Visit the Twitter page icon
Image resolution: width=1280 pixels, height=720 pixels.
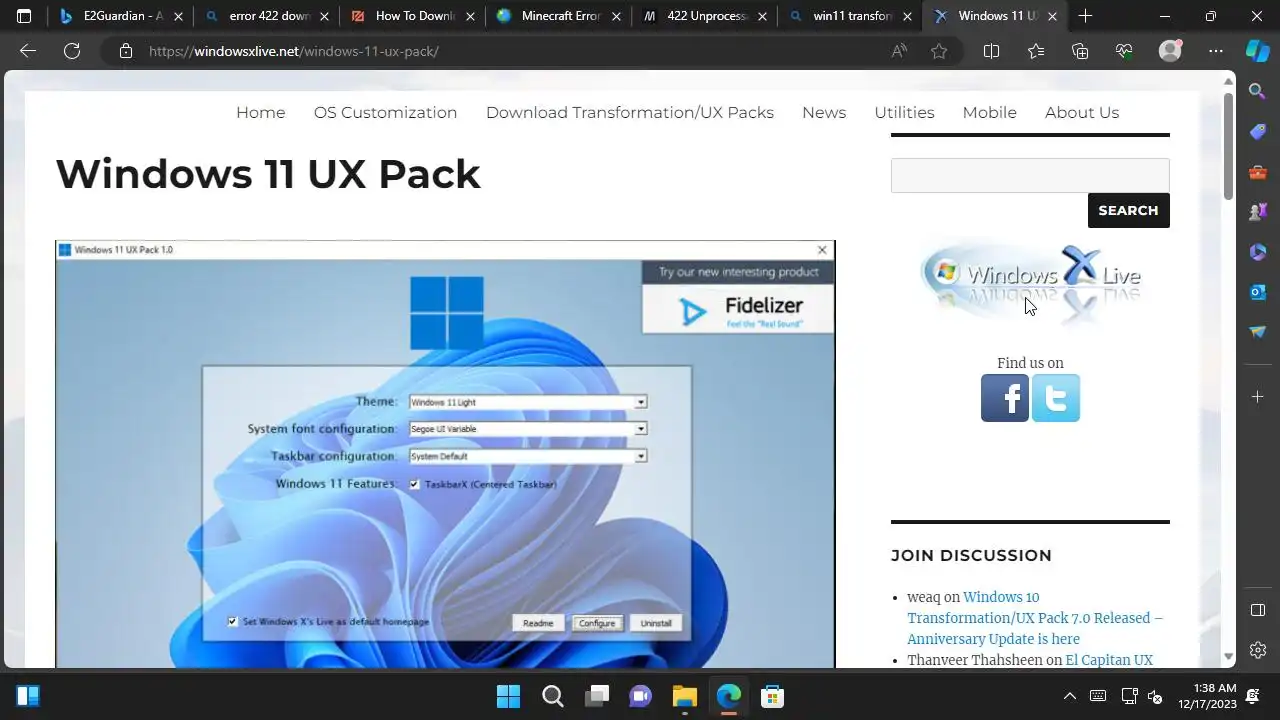point(1056,398)
